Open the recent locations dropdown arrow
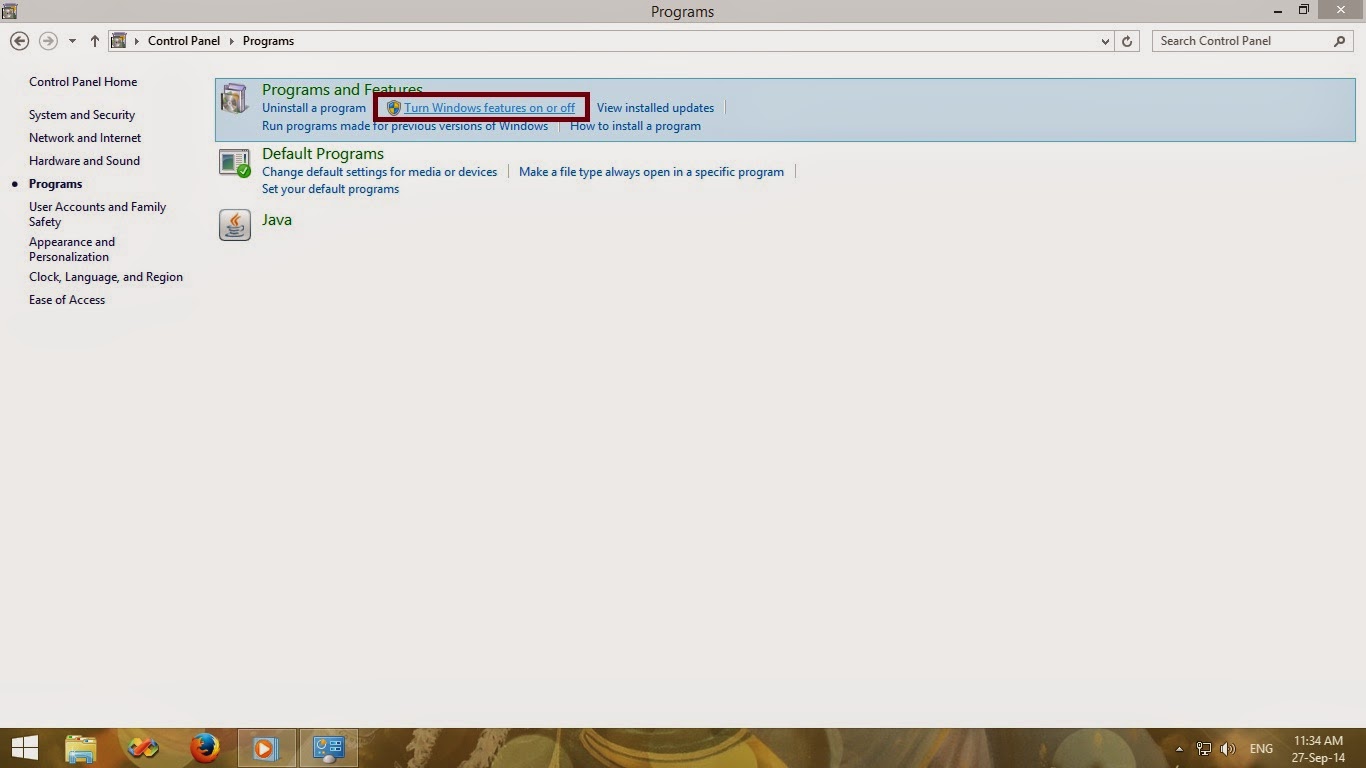Image resolution: width=1366 pixels, height=768 pixels. click(72, 41)
